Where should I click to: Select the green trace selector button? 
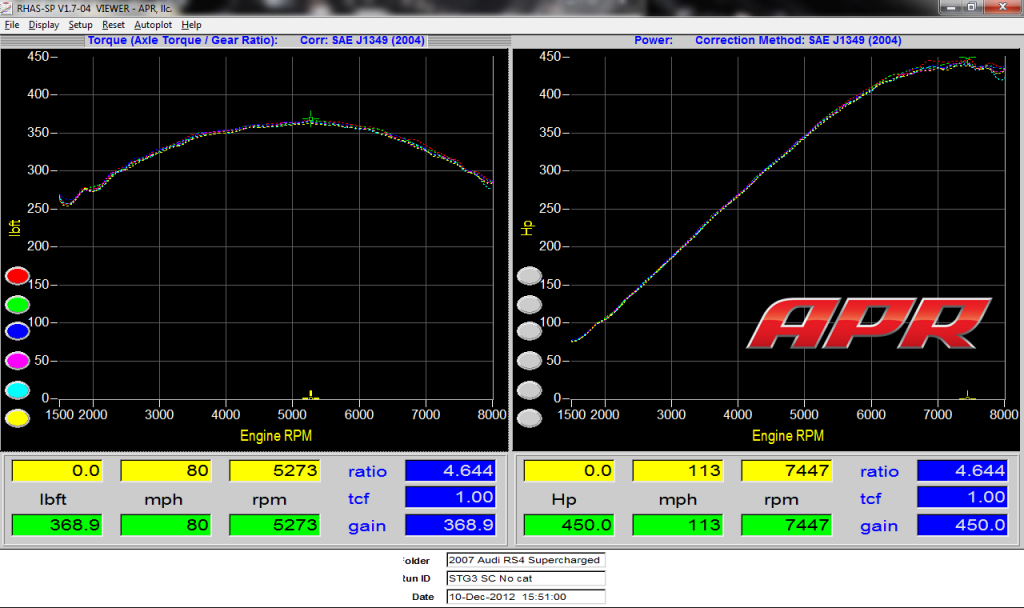[15, 304]
